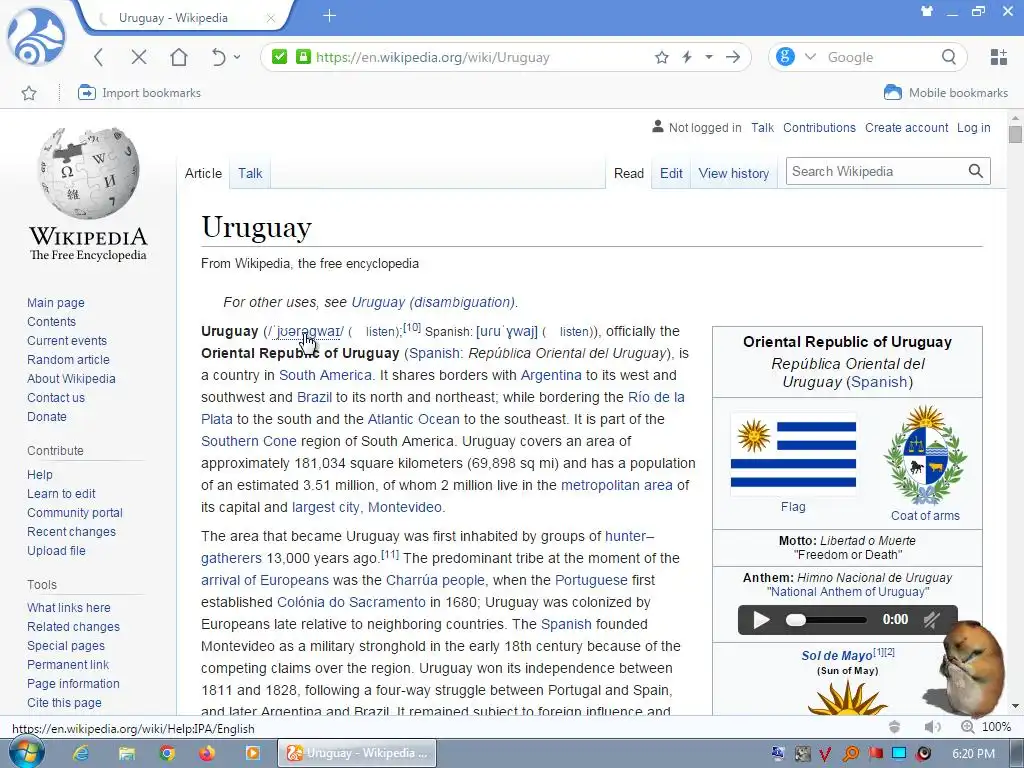Open the Wikipedia globe logo
The image size is (1024, 768).
88,194
